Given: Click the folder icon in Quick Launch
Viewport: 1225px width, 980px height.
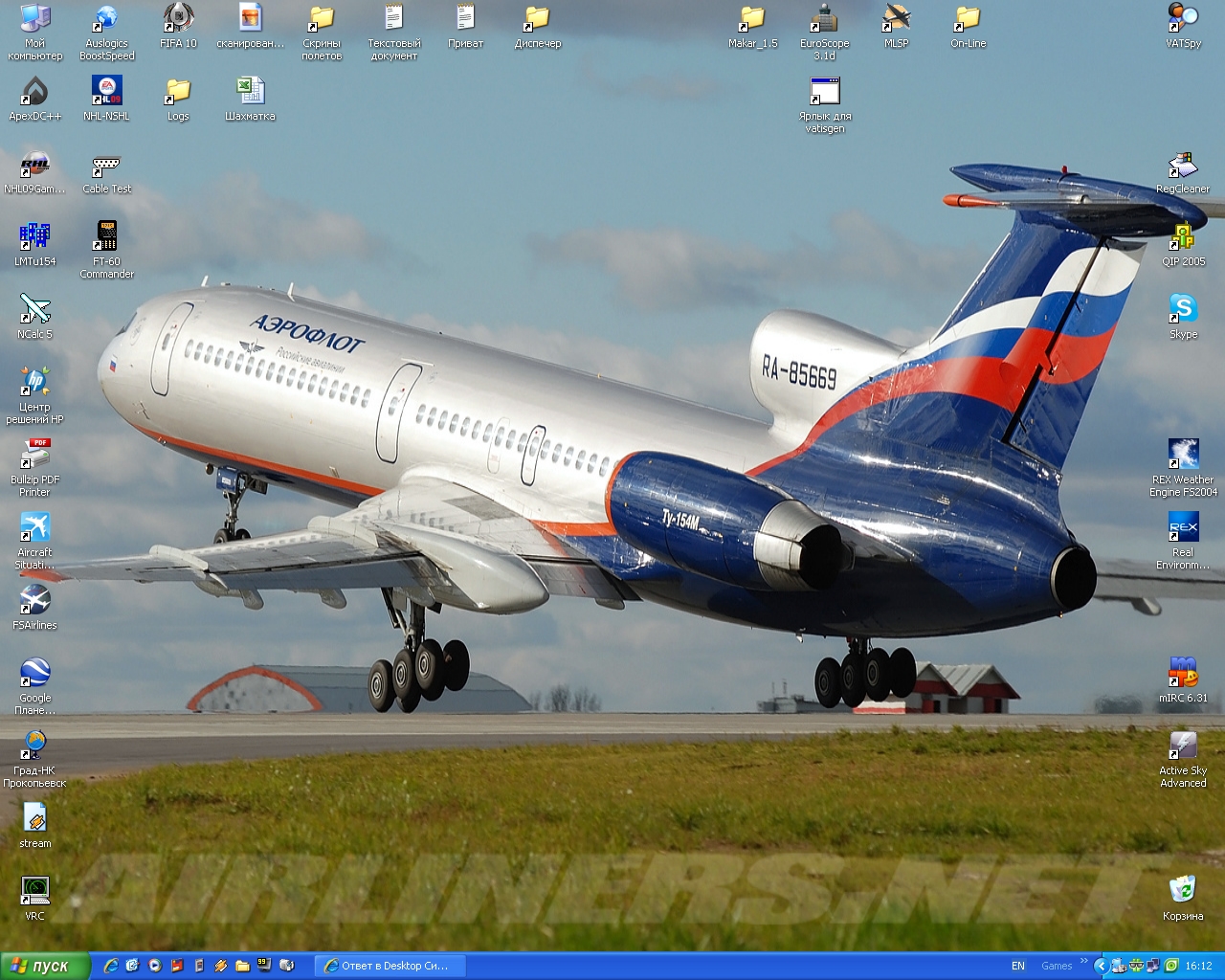Looking at the screenshot, I should click(242, 966).
